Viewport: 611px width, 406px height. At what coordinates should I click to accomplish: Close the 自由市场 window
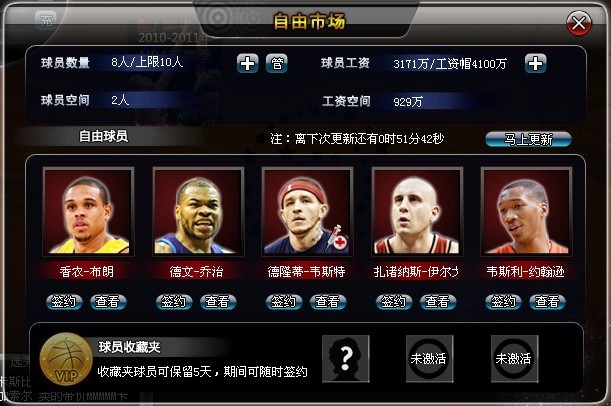tap(579, 23)
